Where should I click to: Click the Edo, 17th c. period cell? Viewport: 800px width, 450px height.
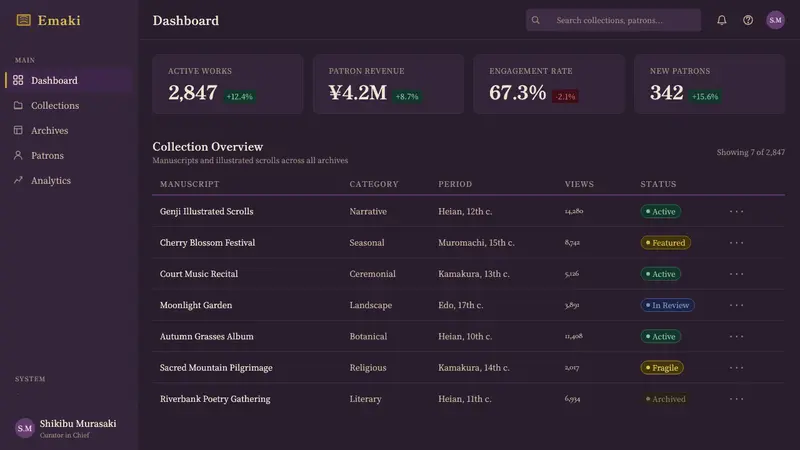461,305
